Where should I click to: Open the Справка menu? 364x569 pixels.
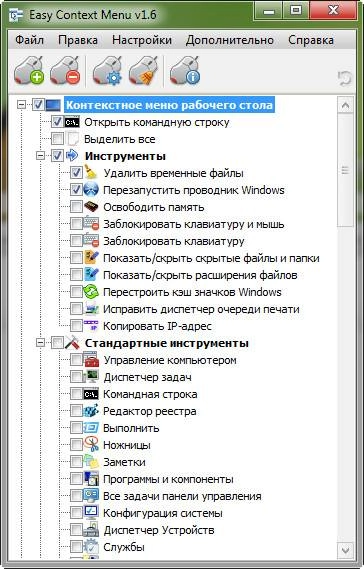click(311, 40)
